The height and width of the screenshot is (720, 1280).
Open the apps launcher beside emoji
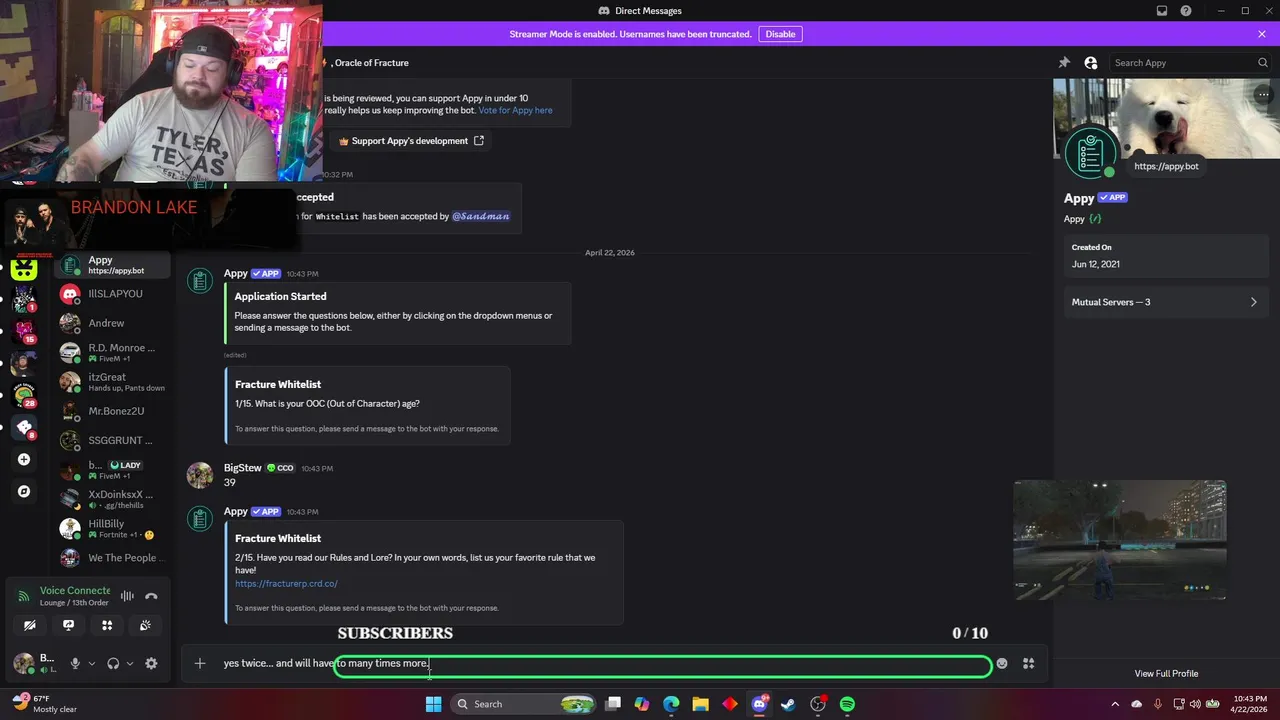(x=1028, y=663)
